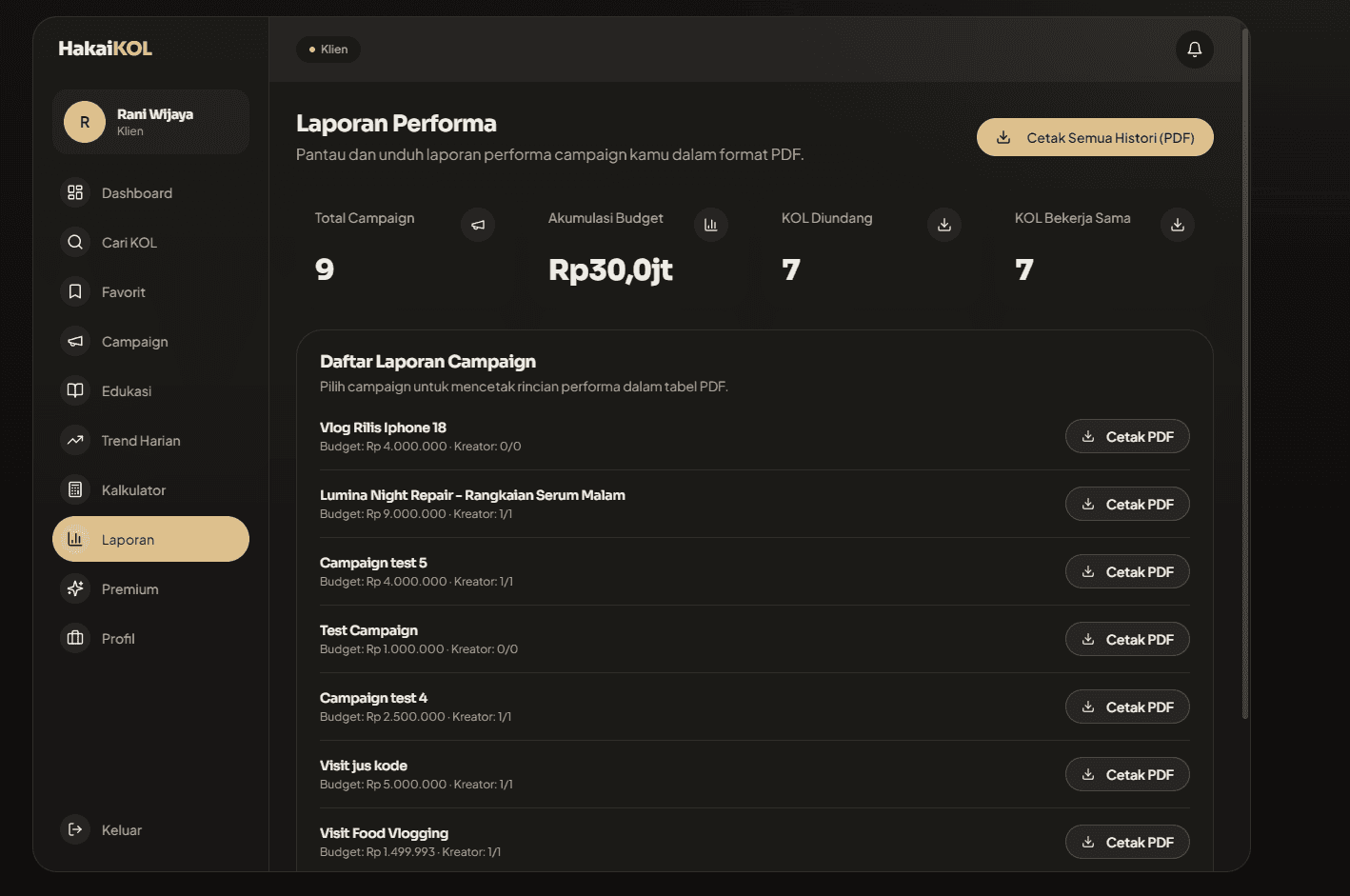Open the Kalkulator page
This screenshot has width=1350, height=896.
(150, 489)
